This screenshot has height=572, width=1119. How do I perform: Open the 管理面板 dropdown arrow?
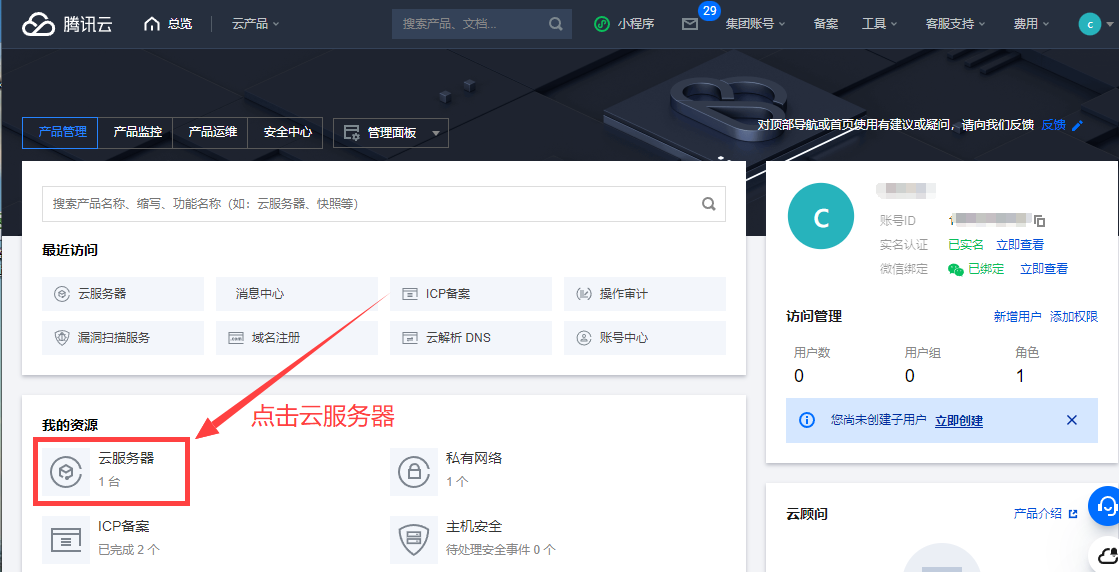tap(436, 133)
